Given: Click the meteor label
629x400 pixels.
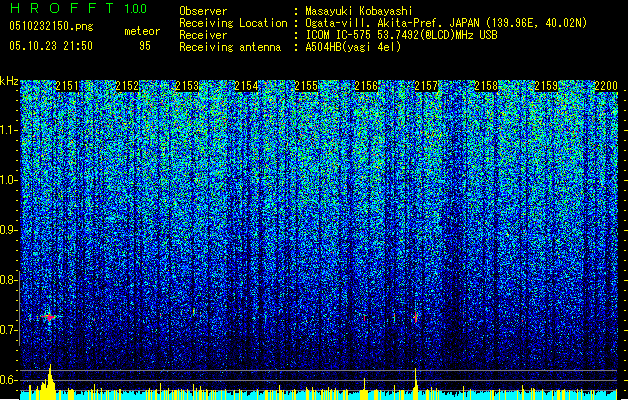Looking at the screenshot, I should (x=142, y=31).
